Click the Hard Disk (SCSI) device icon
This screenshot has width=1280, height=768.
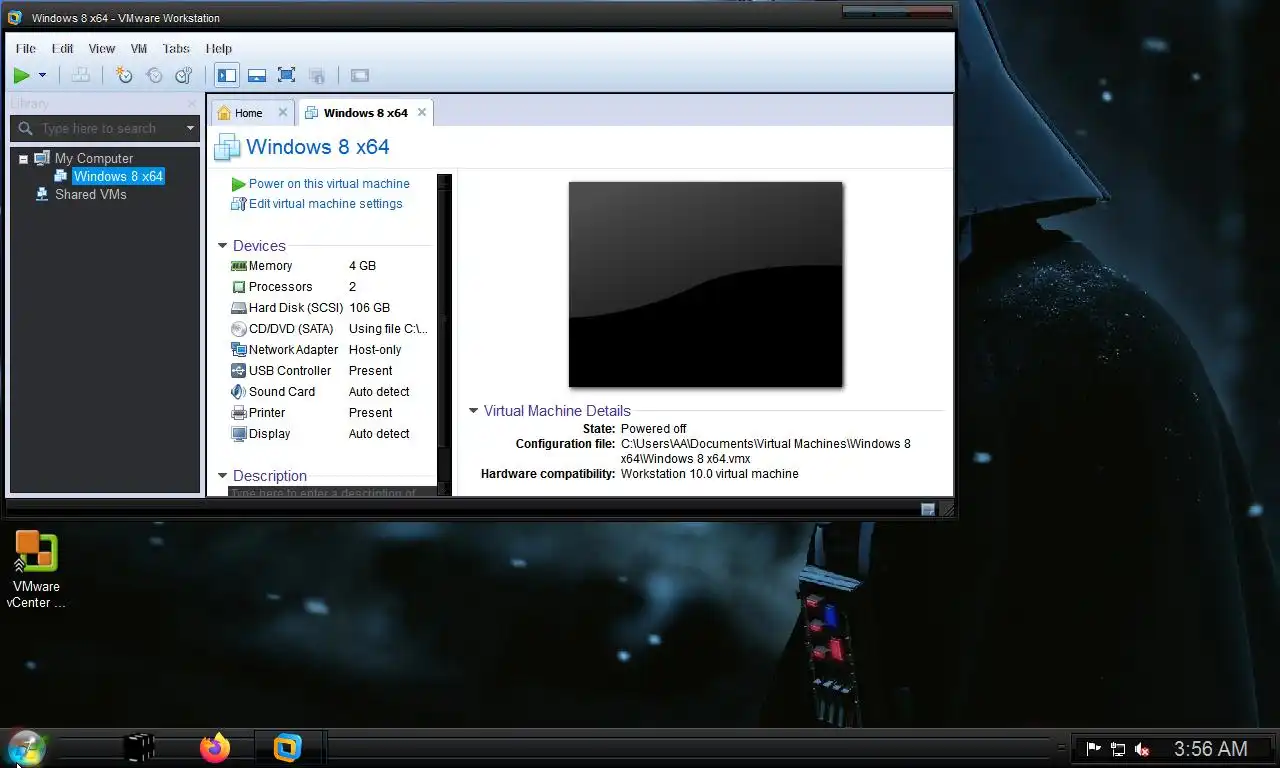coord(238,308)
